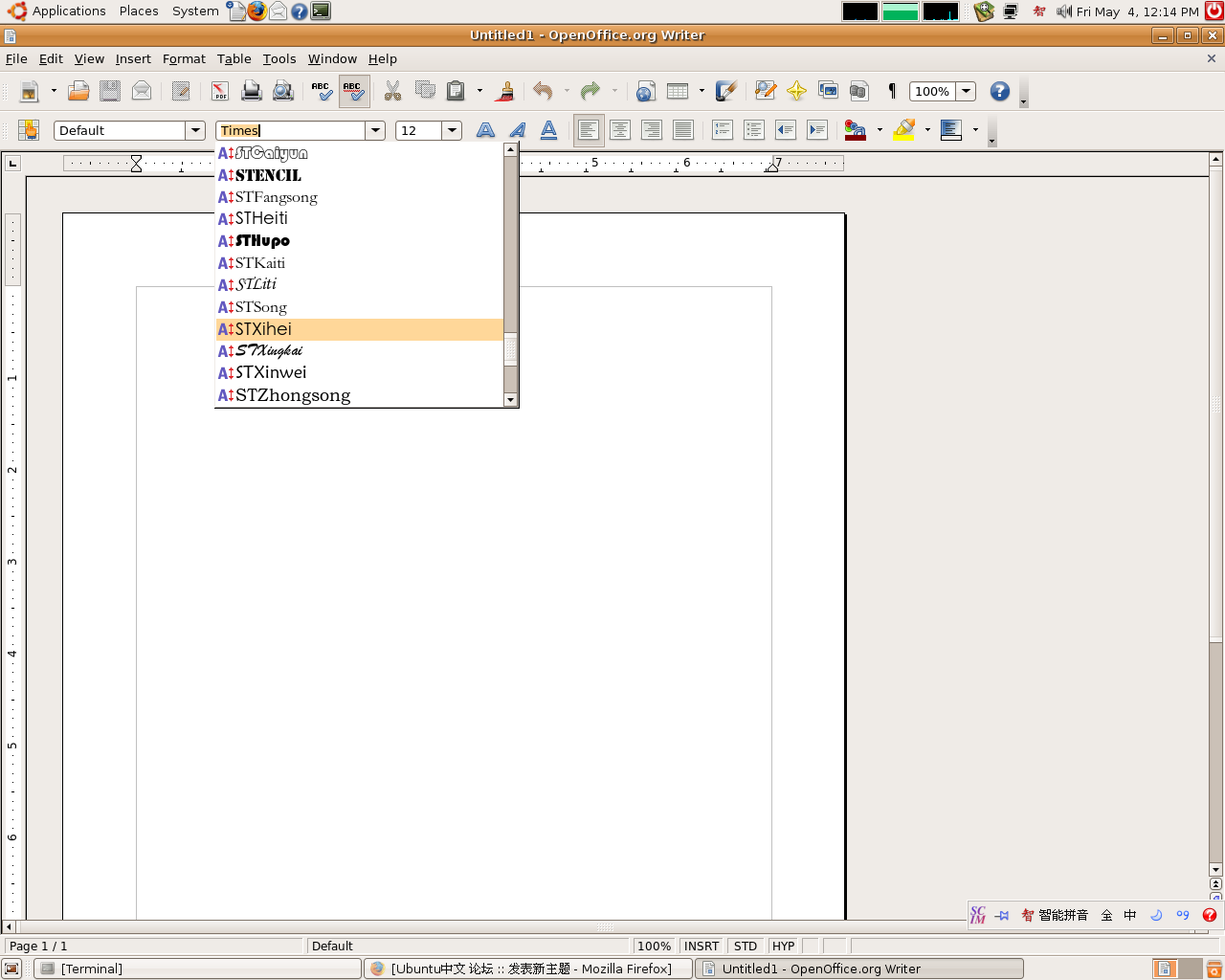Viewport: 1225px width, 980px height.
Task: Run Spelling and Grammar check icon
Action: point(323,91)
